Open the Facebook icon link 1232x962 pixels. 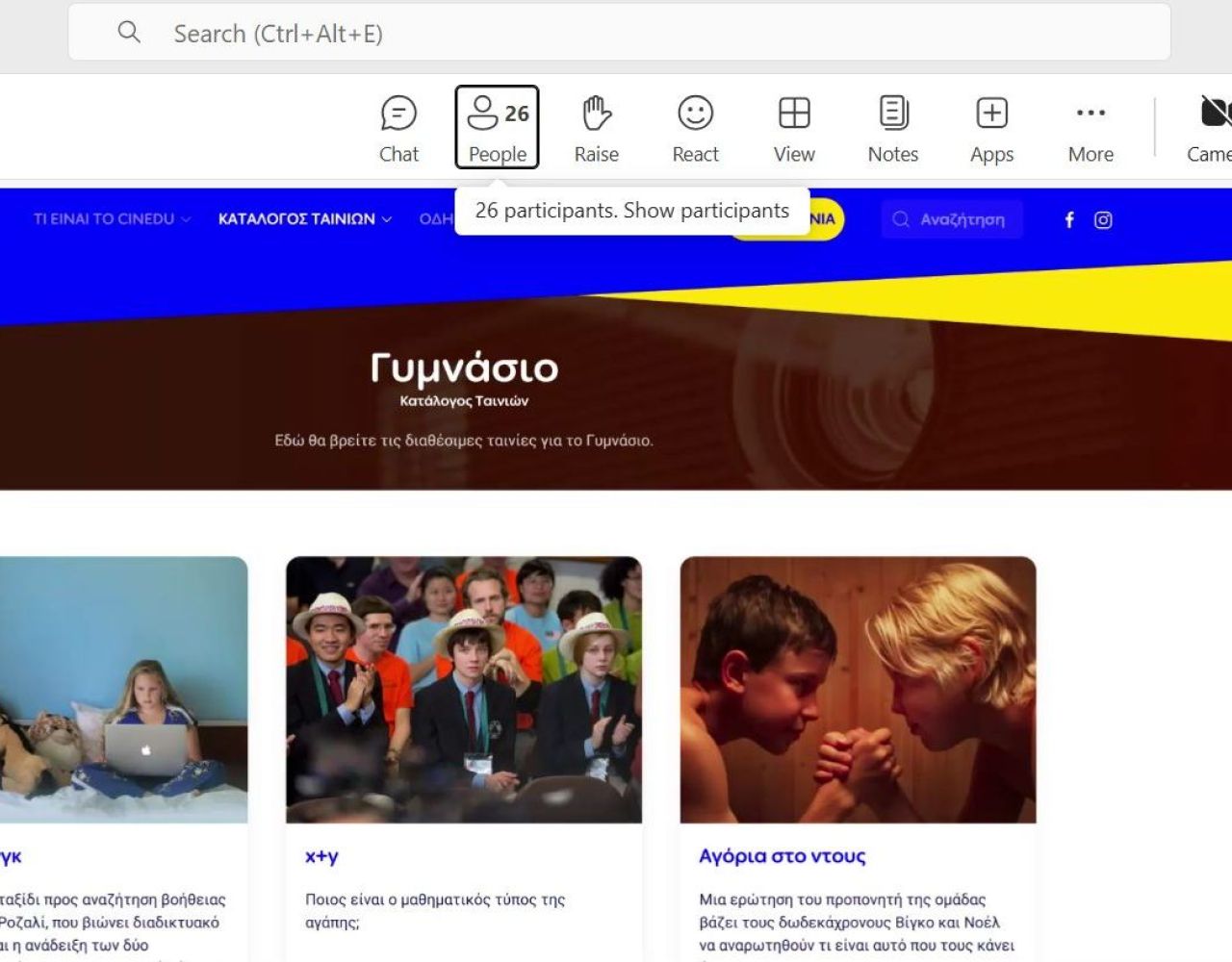click(1069, 220)
